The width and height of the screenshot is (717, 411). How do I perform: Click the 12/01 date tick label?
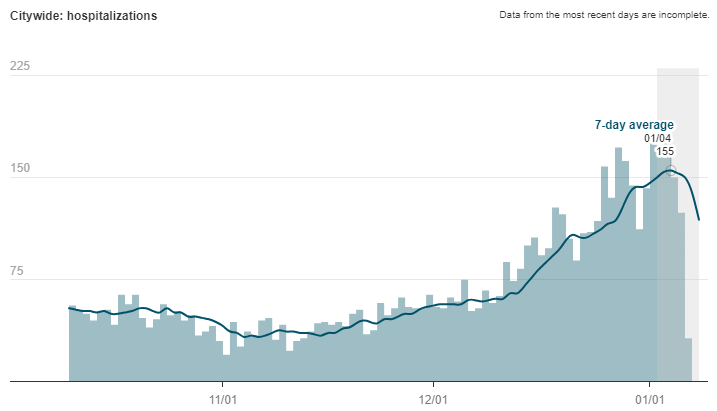432,397
